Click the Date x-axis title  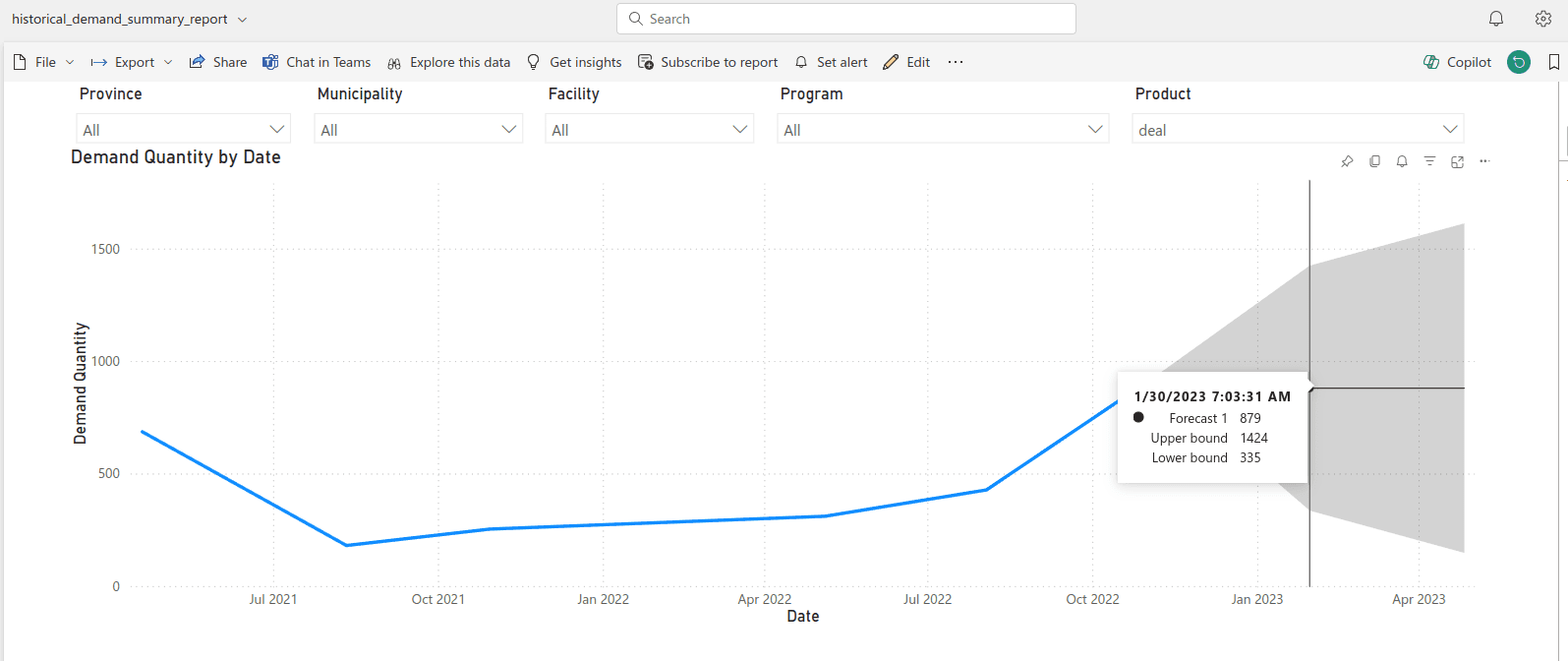point(803,617)
